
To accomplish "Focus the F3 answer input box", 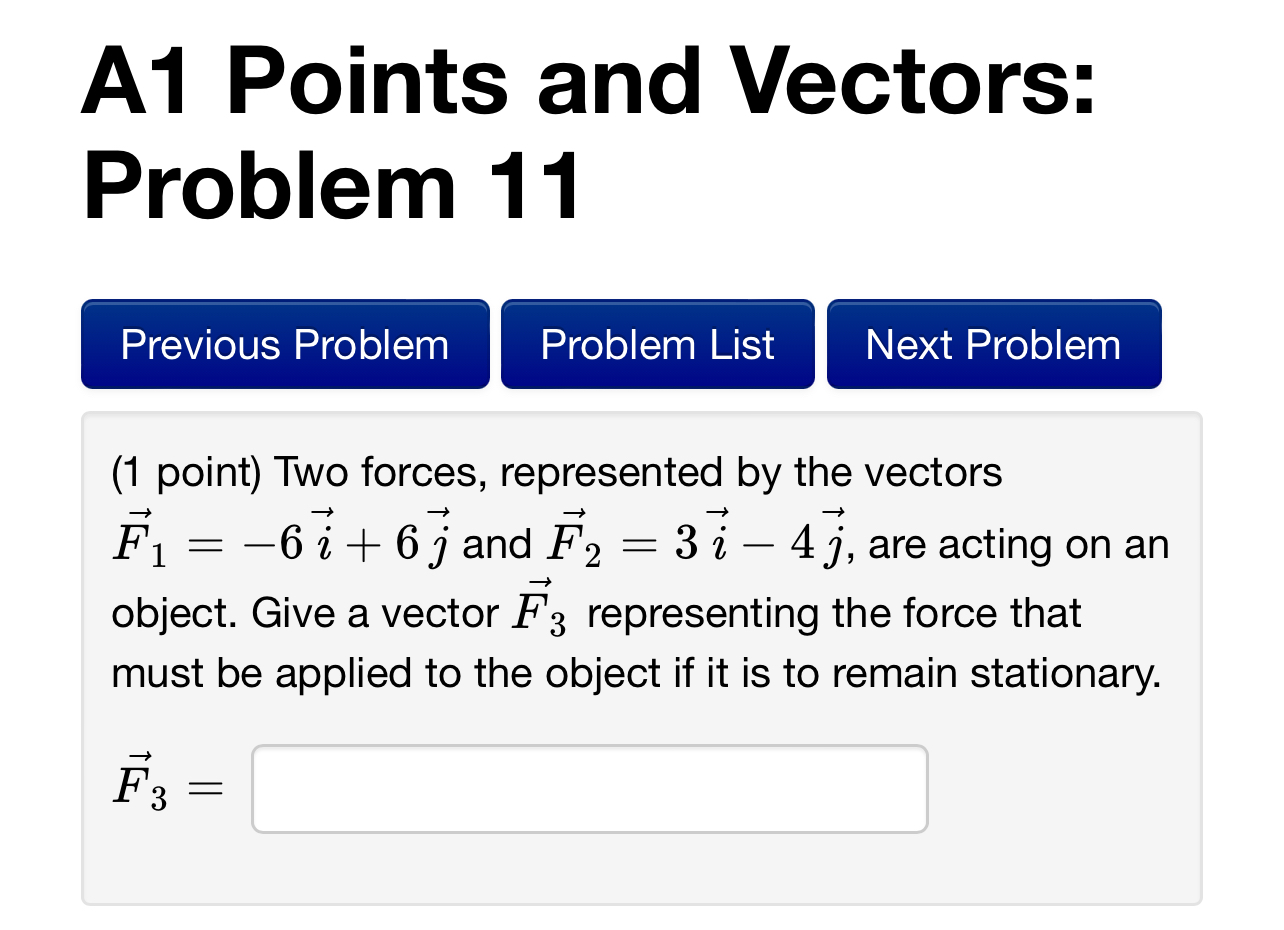I will click(x=590, y=788).
